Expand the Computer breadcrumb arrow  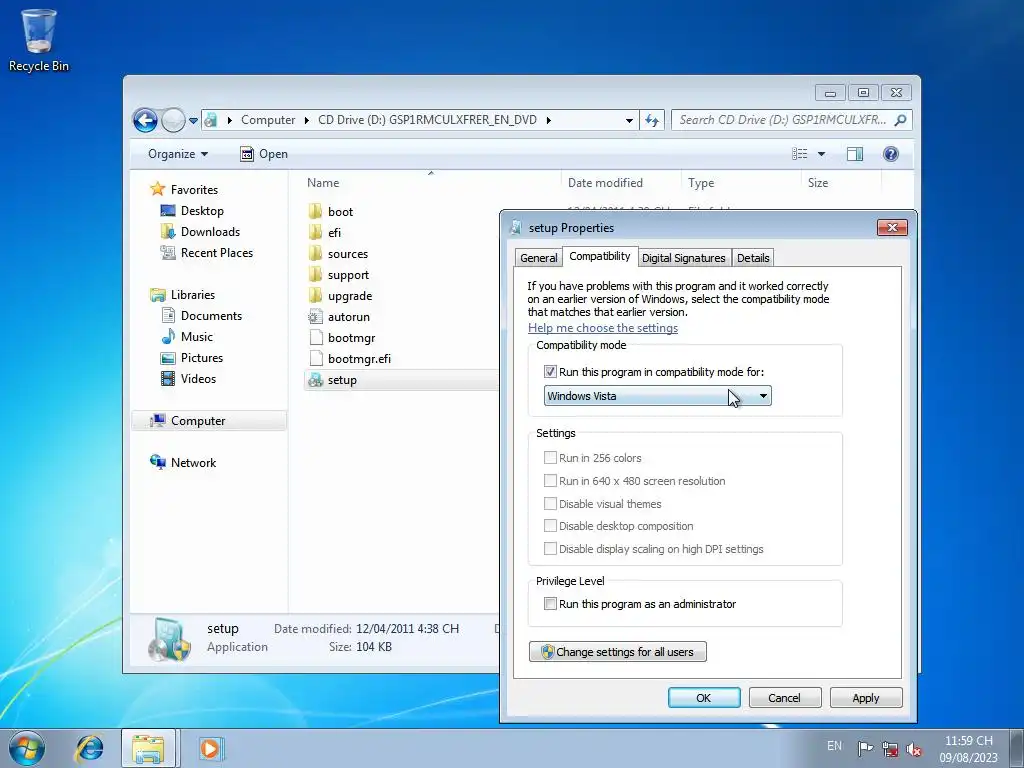point(306,120)
